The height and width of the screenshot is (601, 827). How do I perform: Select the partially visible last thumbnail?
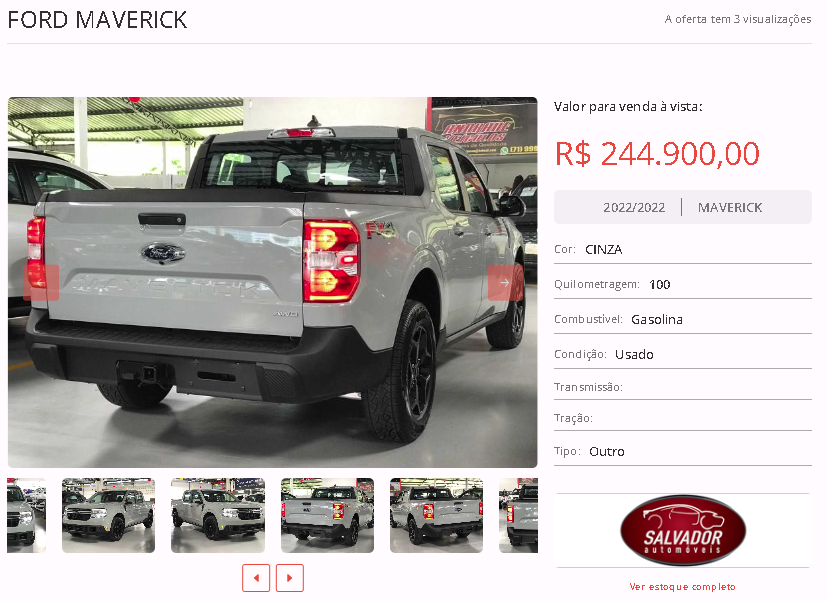point(518,515)
